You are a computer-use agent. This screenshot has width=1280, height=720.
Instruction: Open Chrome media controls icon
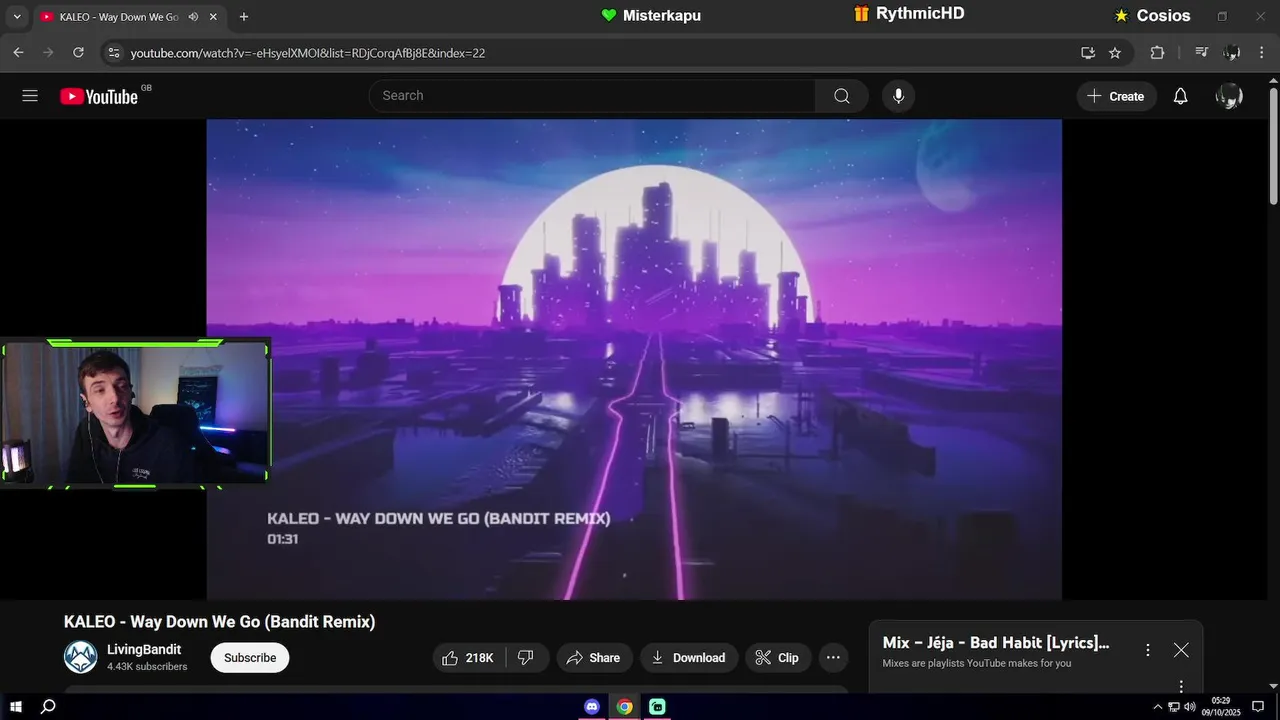1202,52
